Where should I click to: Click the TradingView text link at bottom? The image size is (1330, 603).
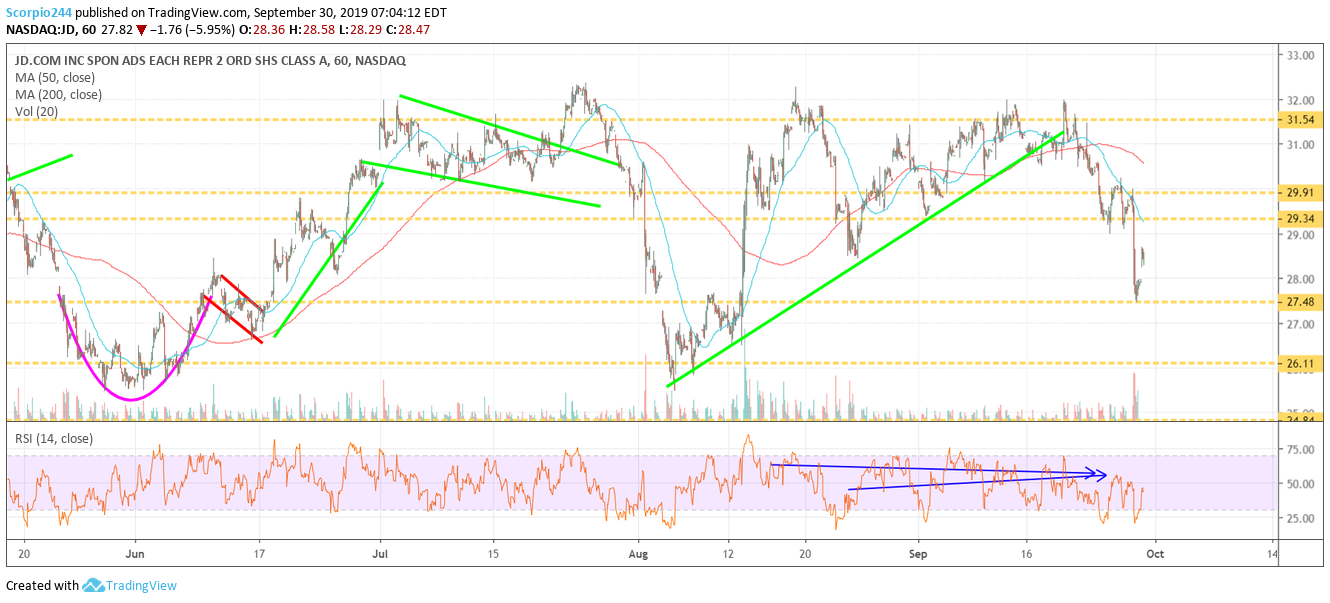tap(143, 586)
